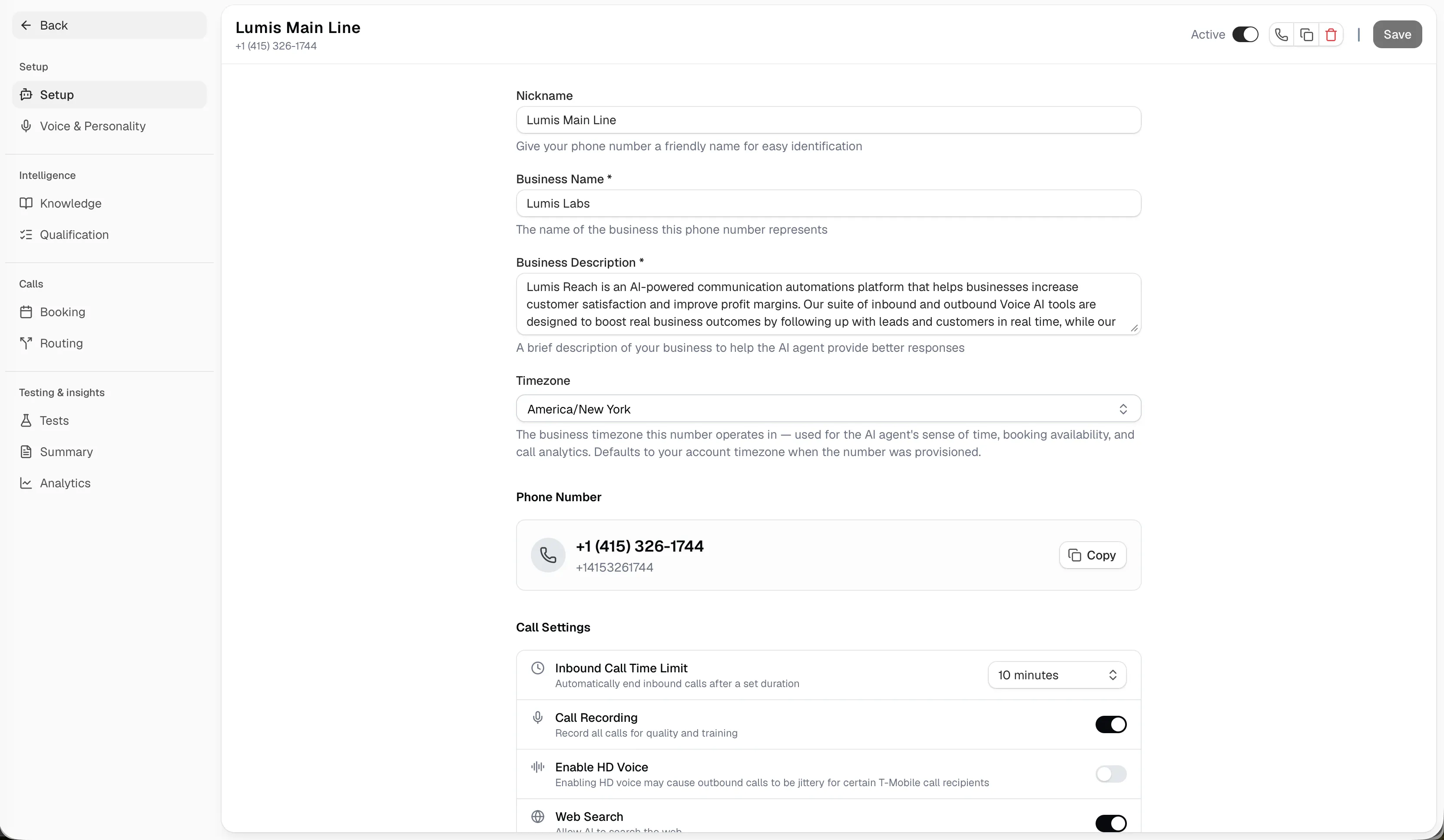Click the microphone icon beside Voice & Personality
The height and width of the screenshot is (840, 1444).
26,126
